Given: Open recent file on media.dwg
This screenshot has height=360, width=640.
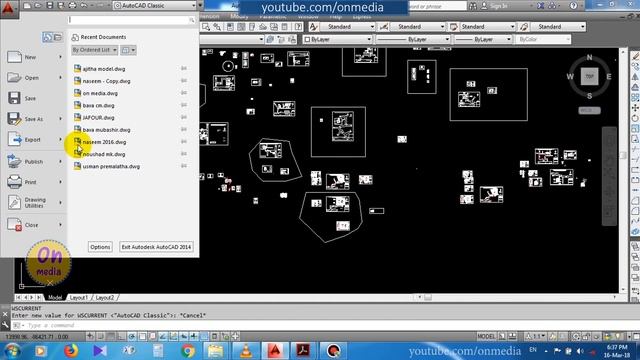Looking at the screenshot, I should (100, 93).
